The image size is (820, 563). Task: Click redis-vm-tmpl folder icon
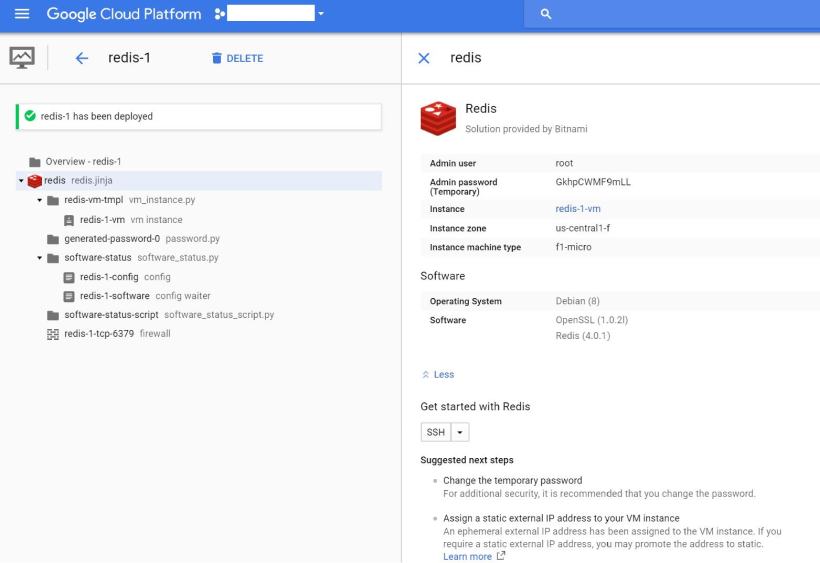53,200
